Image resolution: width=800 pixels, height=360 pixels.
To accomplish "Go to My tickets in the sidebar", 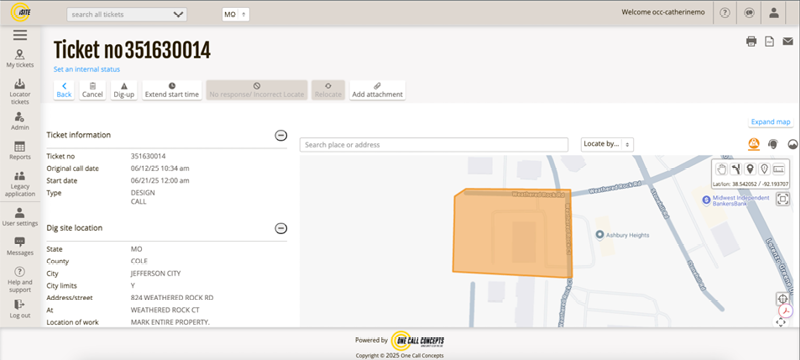I will point(20,59).
